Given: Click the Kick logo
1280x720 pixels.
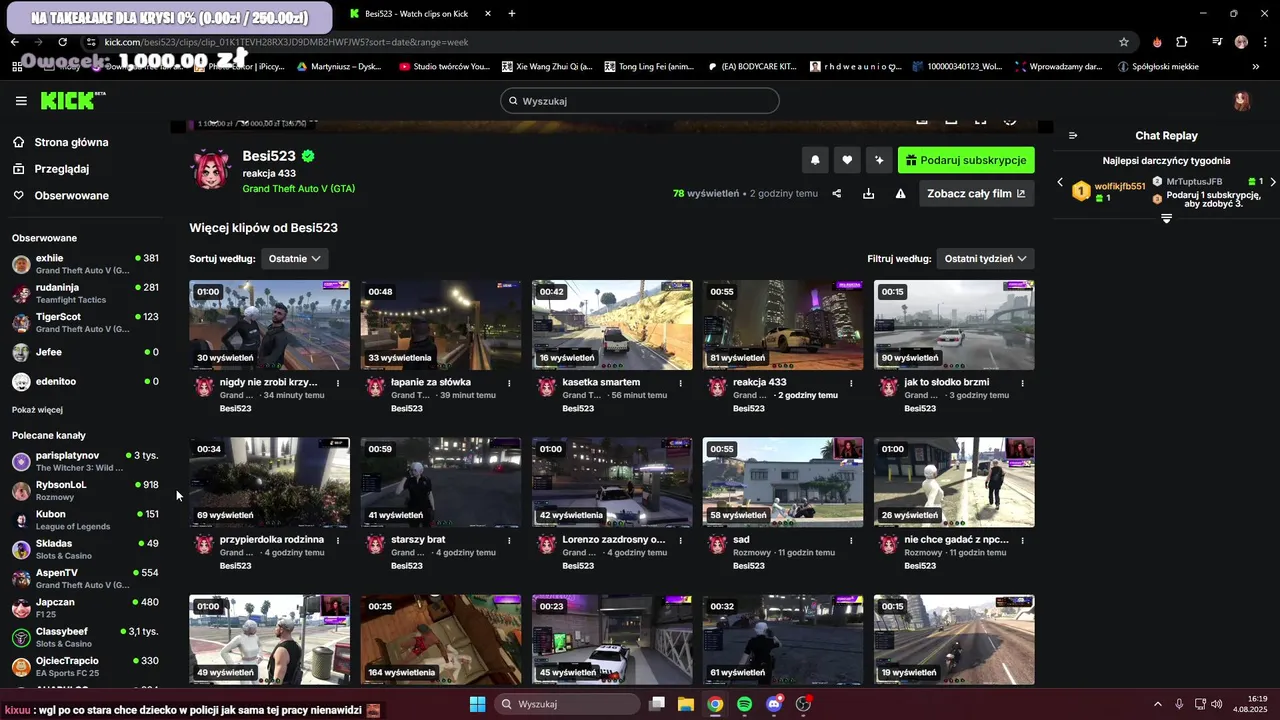Looking at the screenshot, I should coord(72,100).
